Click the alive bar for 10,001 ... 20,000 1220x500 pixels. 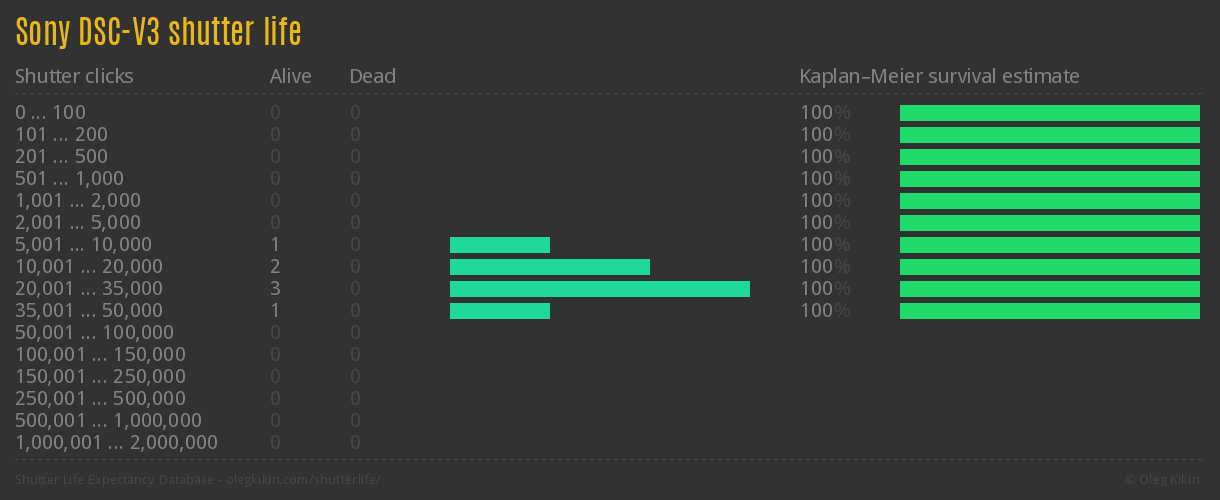(x=550, y=267)
